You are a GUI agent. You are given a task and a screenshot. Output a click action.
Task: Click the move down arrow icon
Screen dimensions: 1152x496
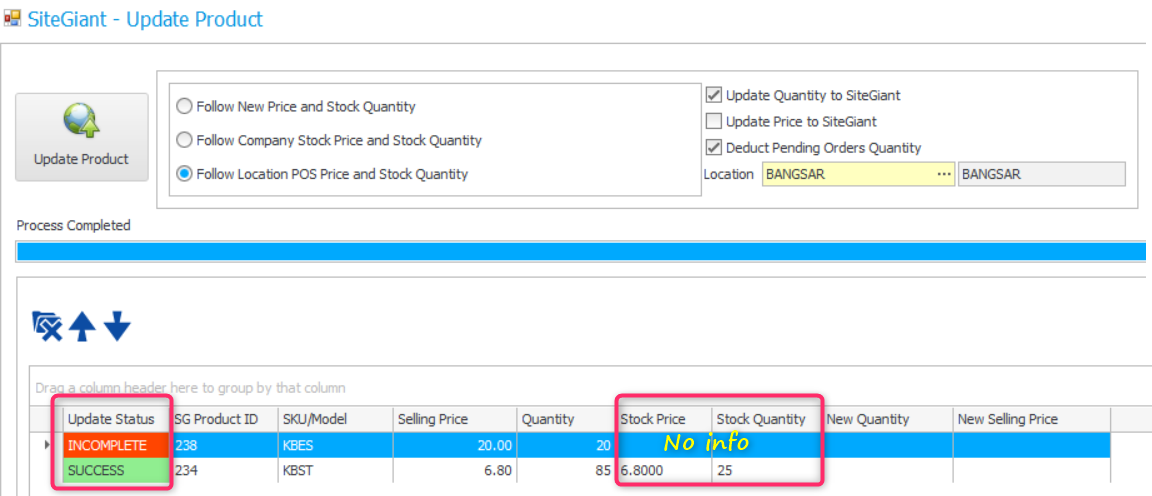click(x=117, y=326)
